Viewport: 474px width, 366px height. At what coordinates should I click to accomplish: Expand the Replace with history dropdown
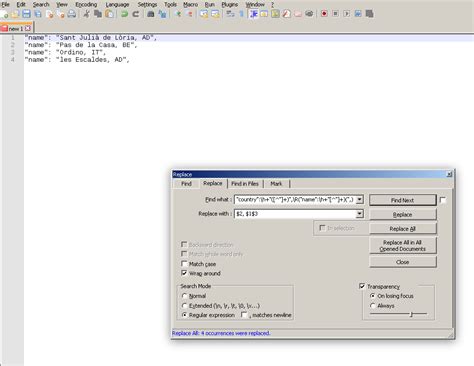[x=359, y=214]
